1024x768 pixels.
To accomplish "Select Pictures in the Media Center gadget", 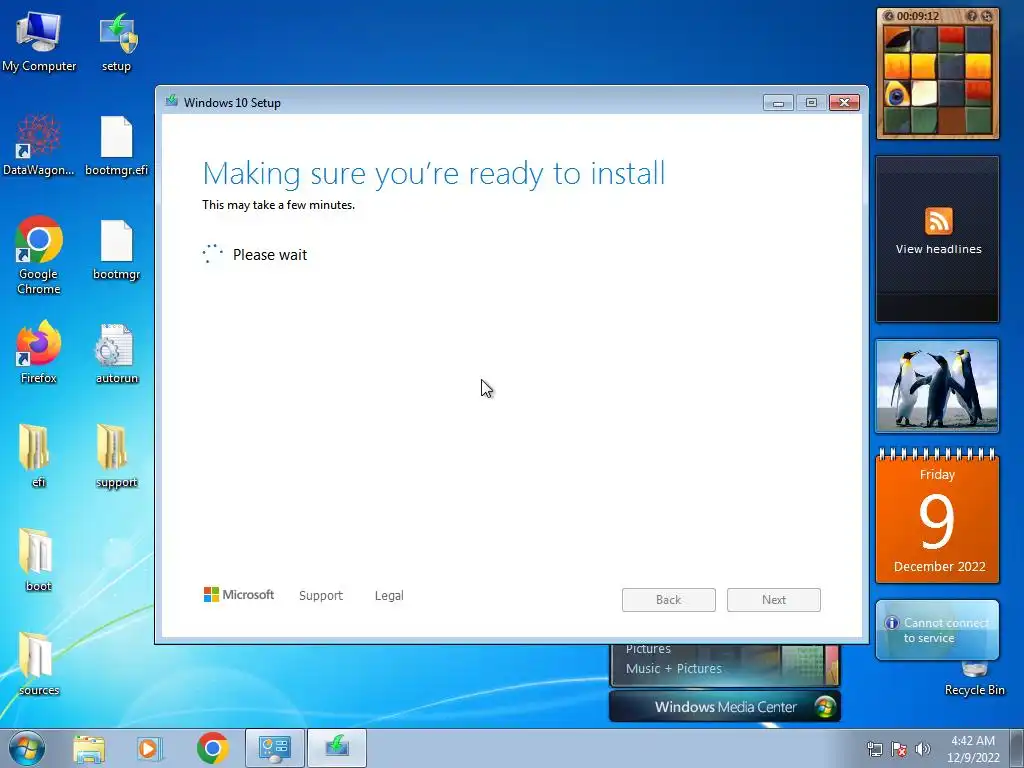I will (648, 650).
